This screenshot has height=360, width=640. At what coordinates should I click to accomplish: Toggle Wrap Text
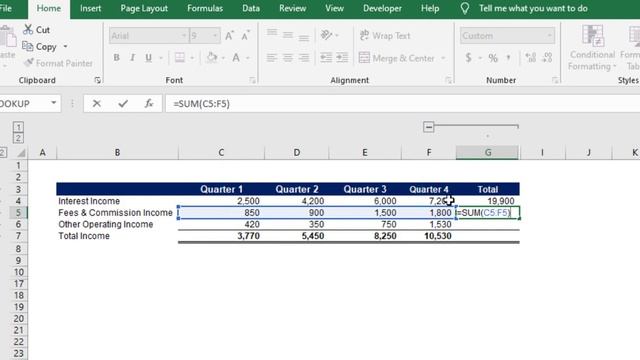[x=385, y=36]
